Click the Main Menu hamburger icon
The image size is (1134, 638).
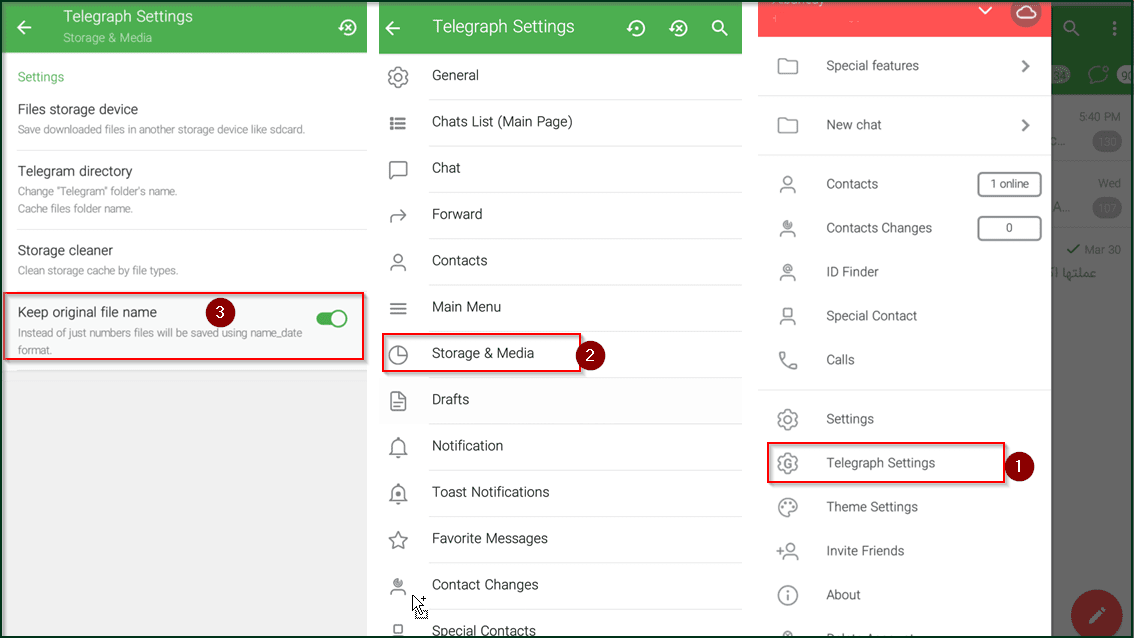coord(398,308)
